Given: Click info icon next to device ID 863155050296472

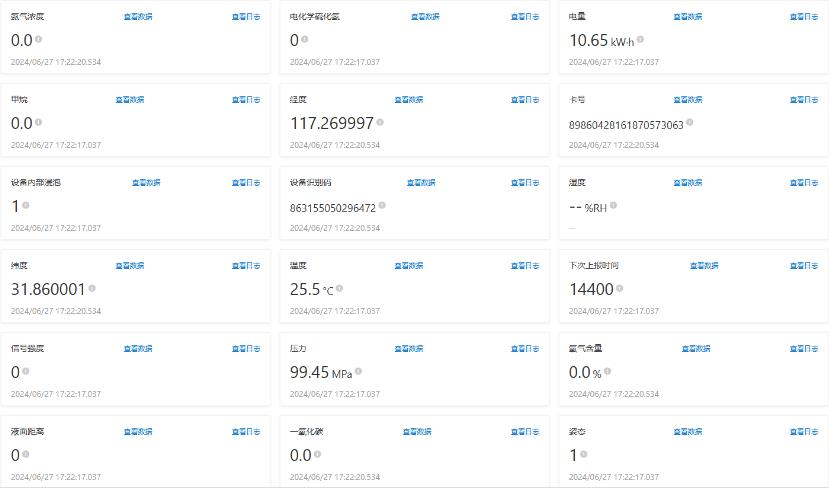Looking at the screenshot, I should point(382,205).
